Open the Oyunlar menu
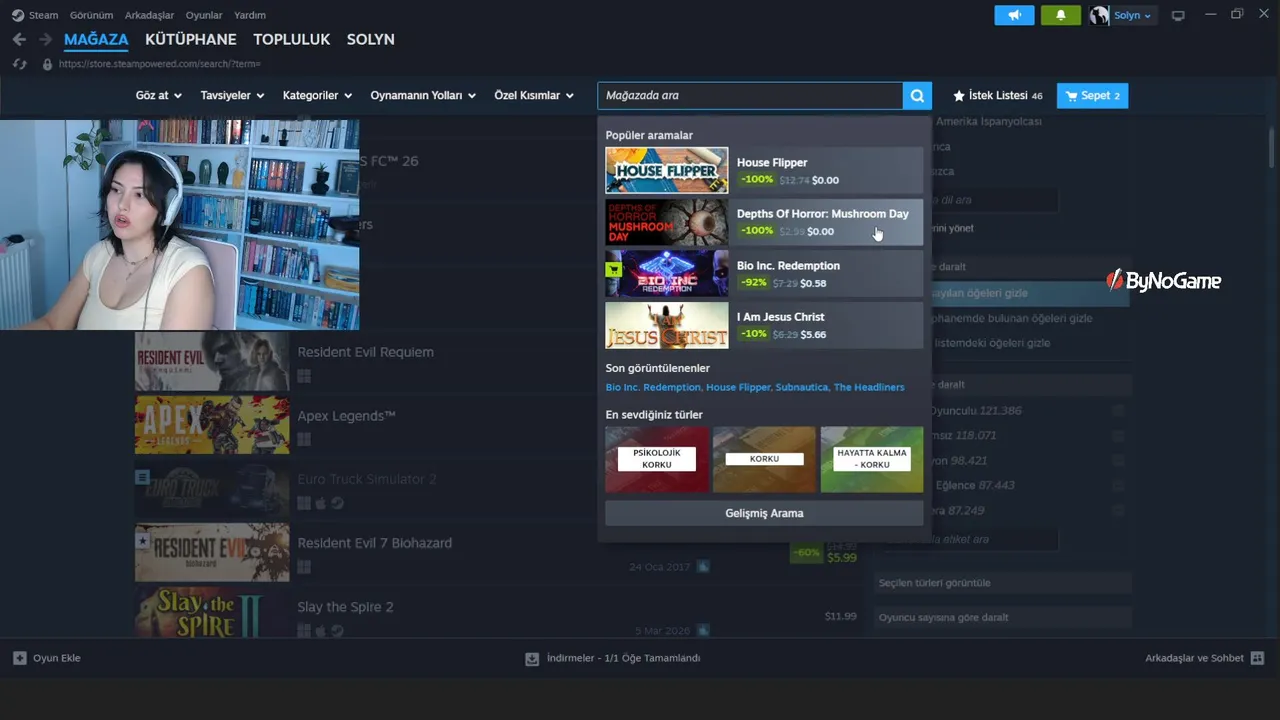 point(204,15)
